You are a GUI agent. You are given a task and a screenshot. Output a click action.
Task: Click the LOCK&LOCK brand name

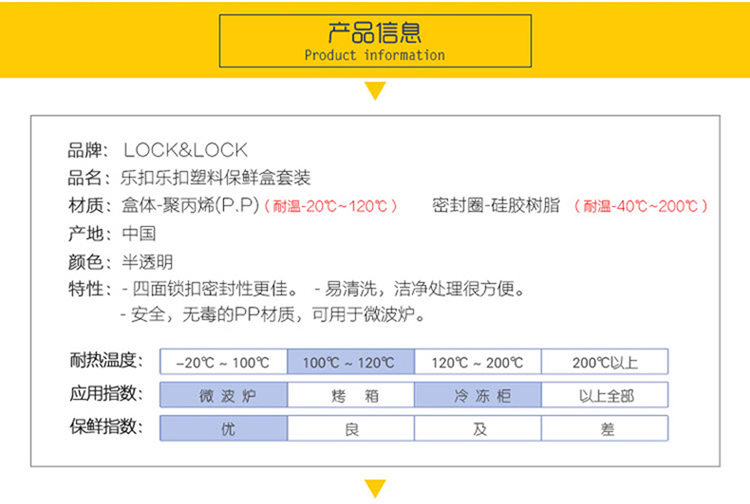click(186, 150)
